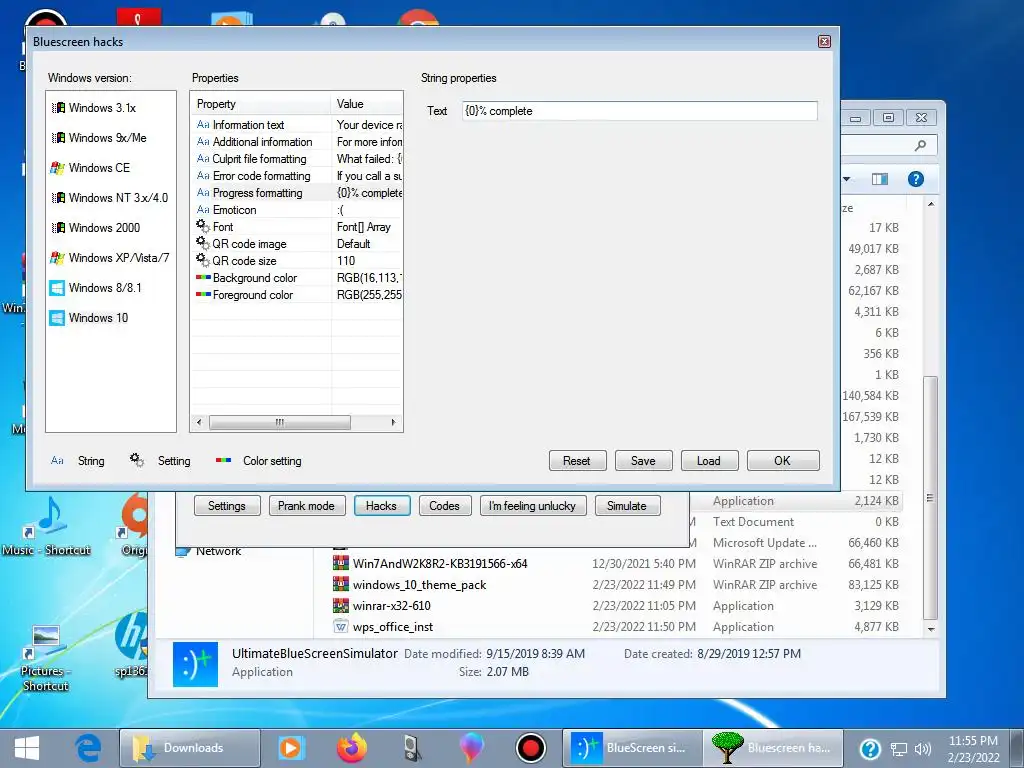Click the Reset button
The width and height of the screenshot is (1024, 768).
(x=577, y=460)
